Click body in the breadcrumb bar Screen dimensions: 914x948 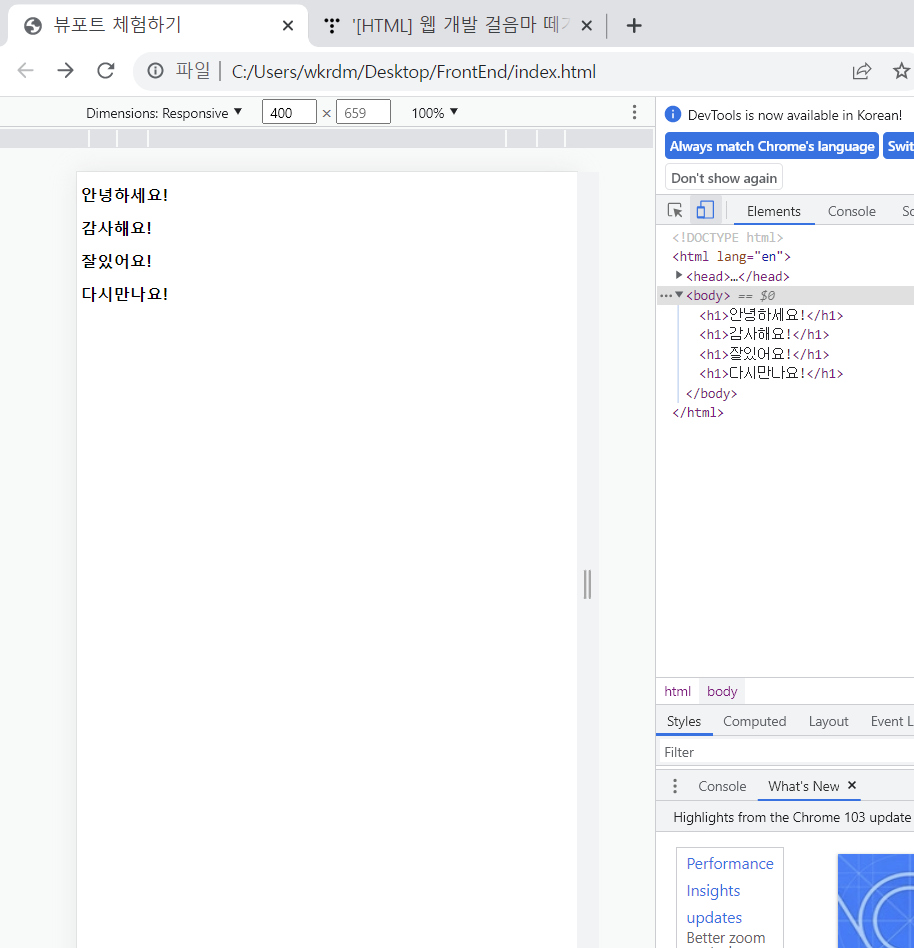point(722,691)
